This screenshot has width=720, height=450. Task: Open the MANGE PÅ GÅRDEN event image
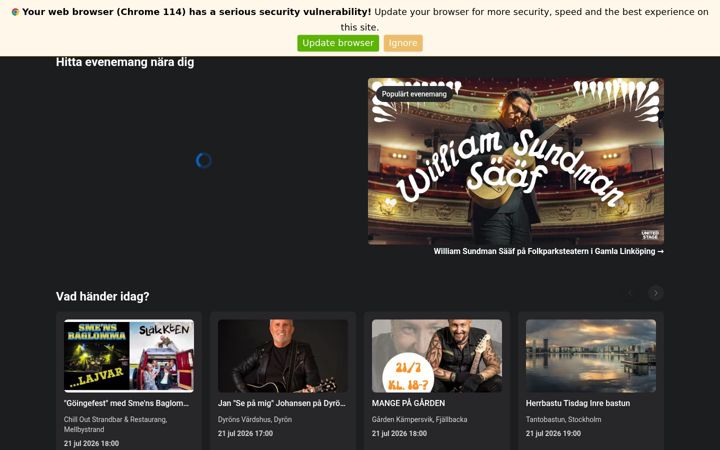437,356
